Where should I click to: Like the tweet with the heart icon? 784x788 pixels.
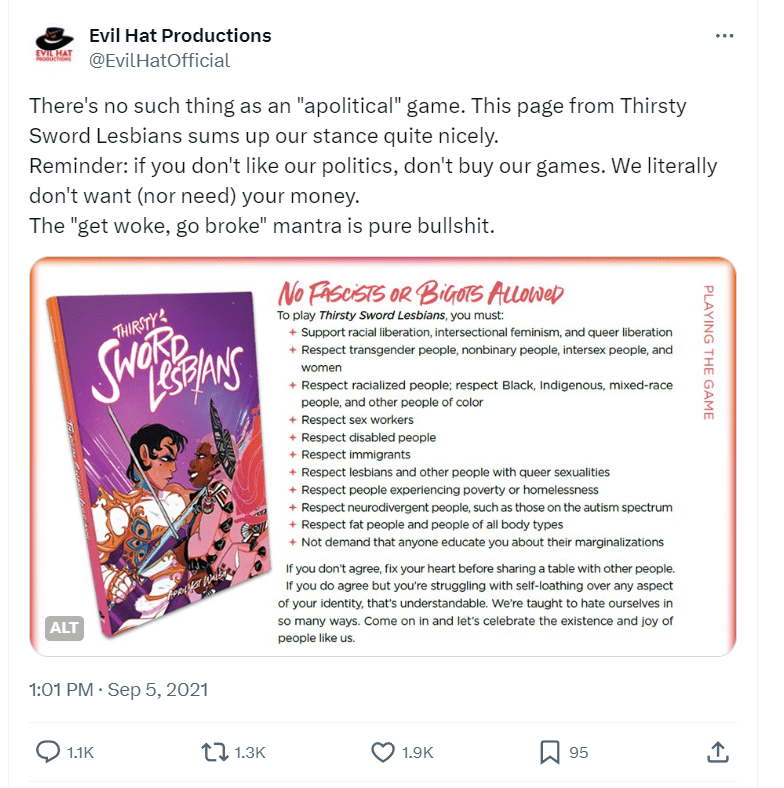click(383, 752)
